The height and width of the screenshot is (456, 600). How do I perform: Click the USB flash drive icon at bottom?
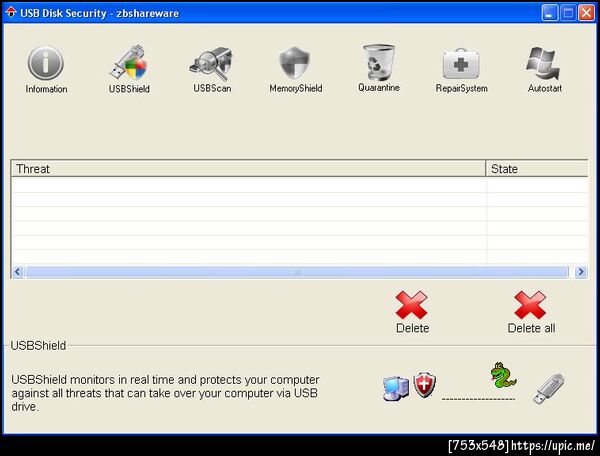(548, 389)
